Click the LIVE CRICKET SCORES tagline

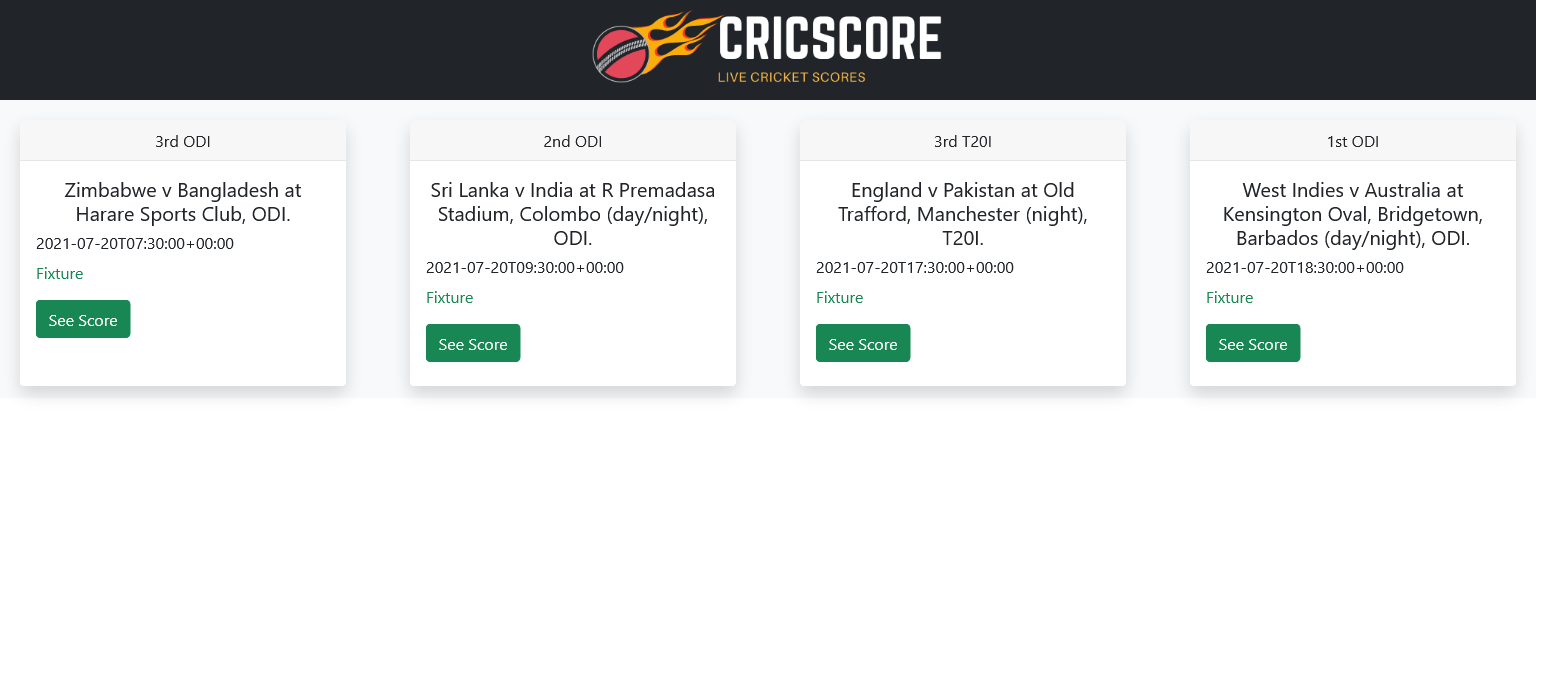792,76
